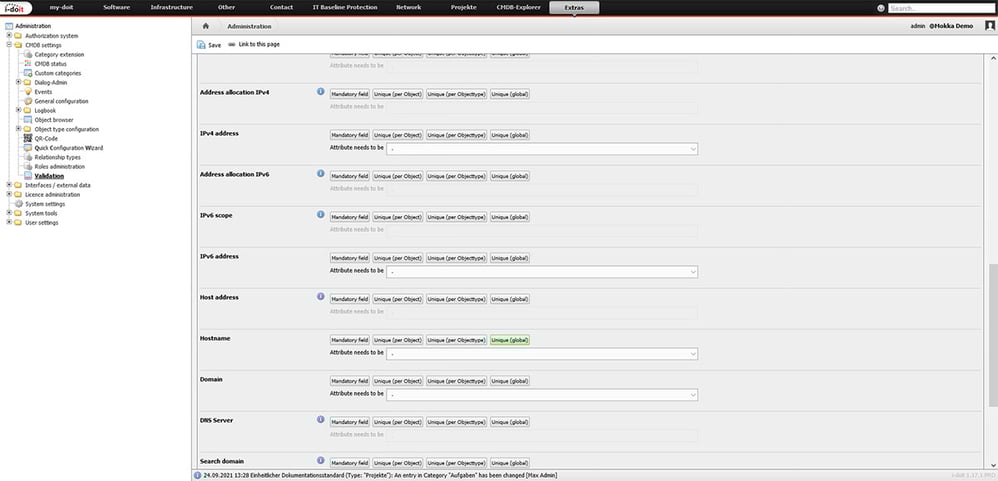Open the CMDB-Explorer menu
998x481 pixels.
click(x=519, y=8)
